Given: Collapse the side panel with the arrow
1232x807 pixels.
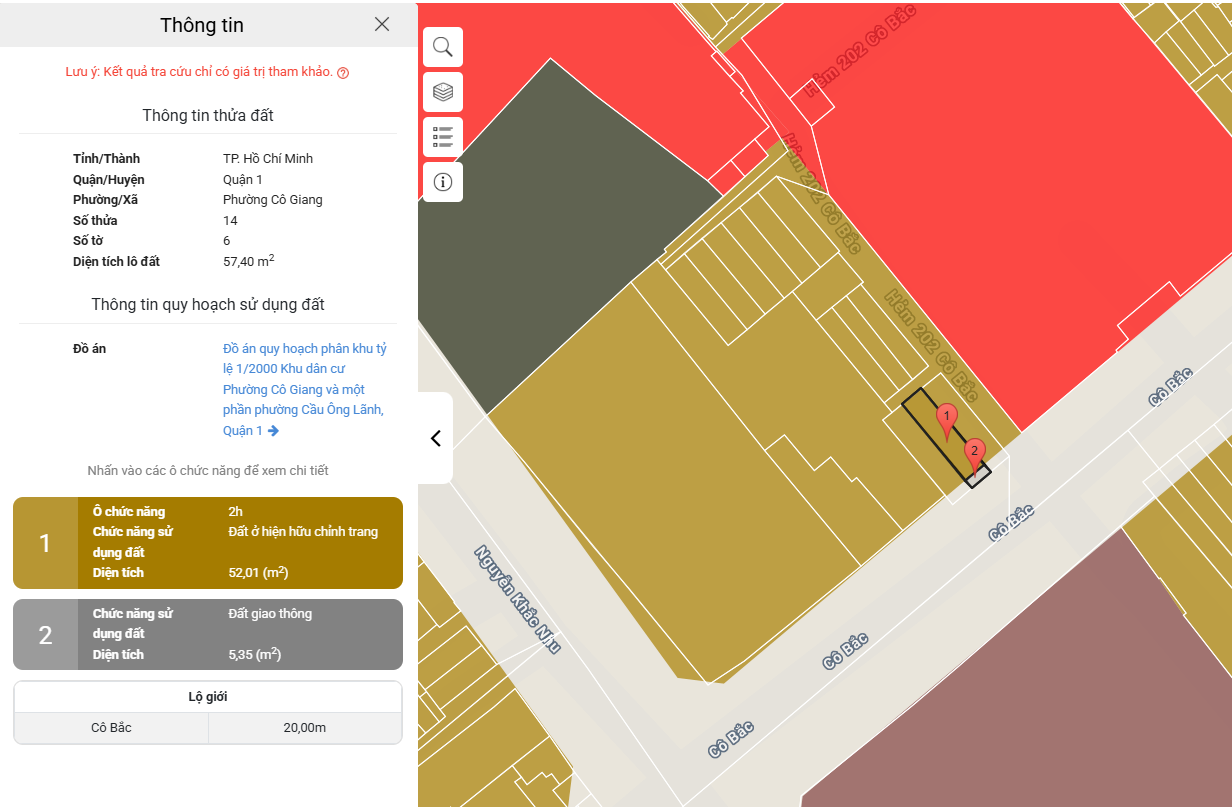Looking at the screenshot, I should click(x=436, y=438).
